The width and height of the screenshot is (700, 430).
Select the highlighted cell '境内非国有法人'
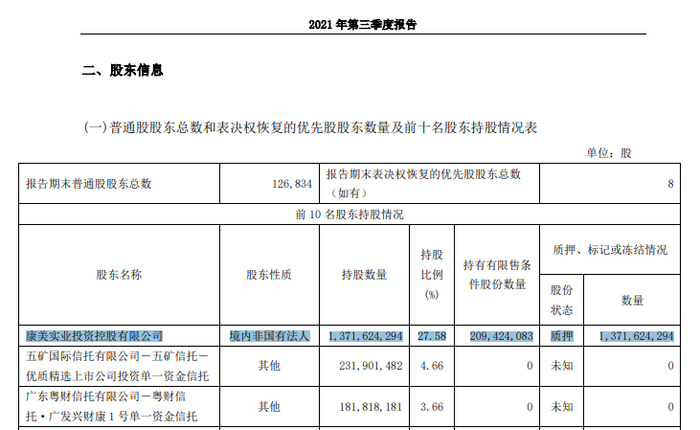(269, 336)
